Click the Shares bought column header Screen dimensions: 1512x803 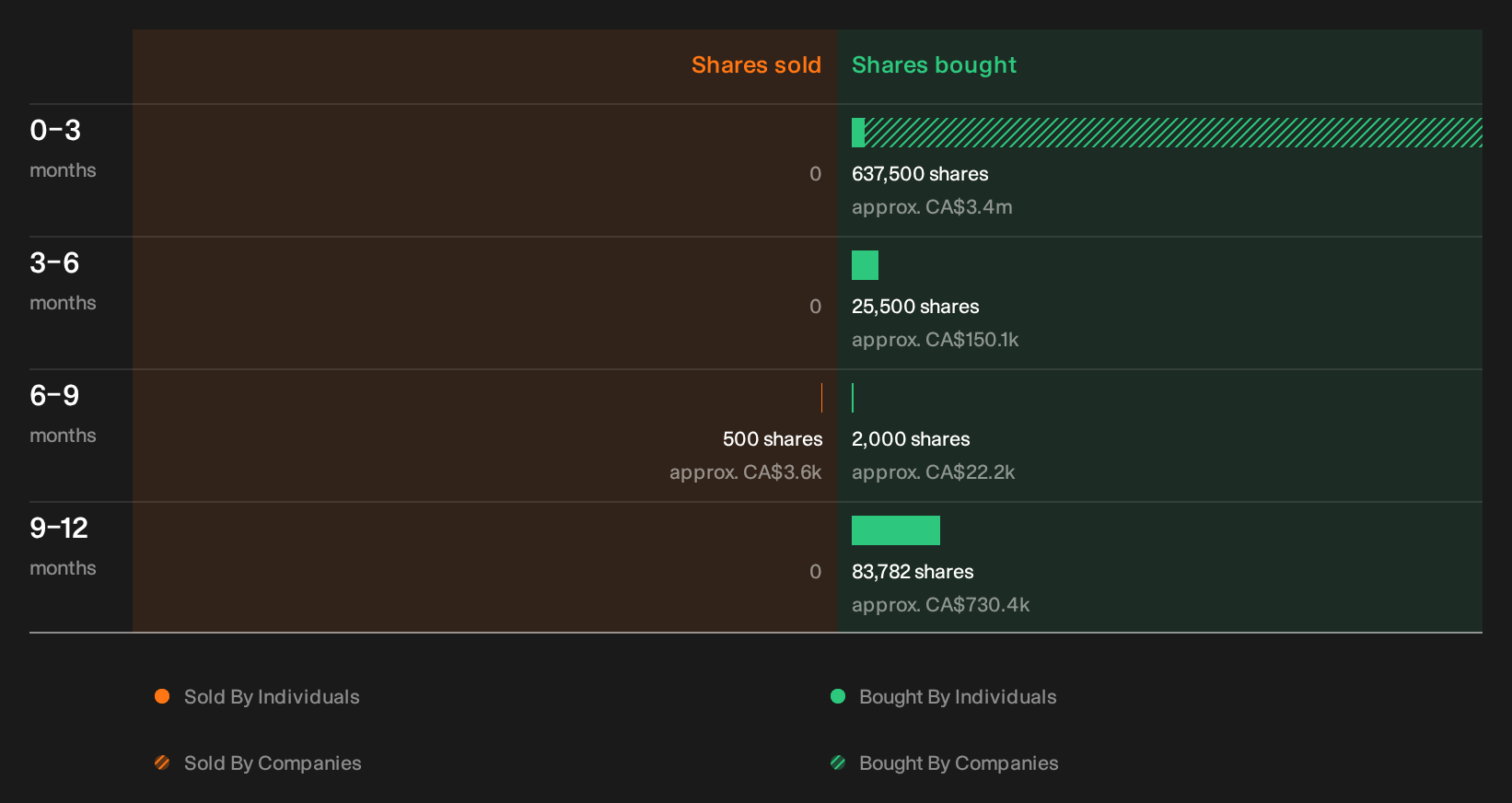click(934, 65)
